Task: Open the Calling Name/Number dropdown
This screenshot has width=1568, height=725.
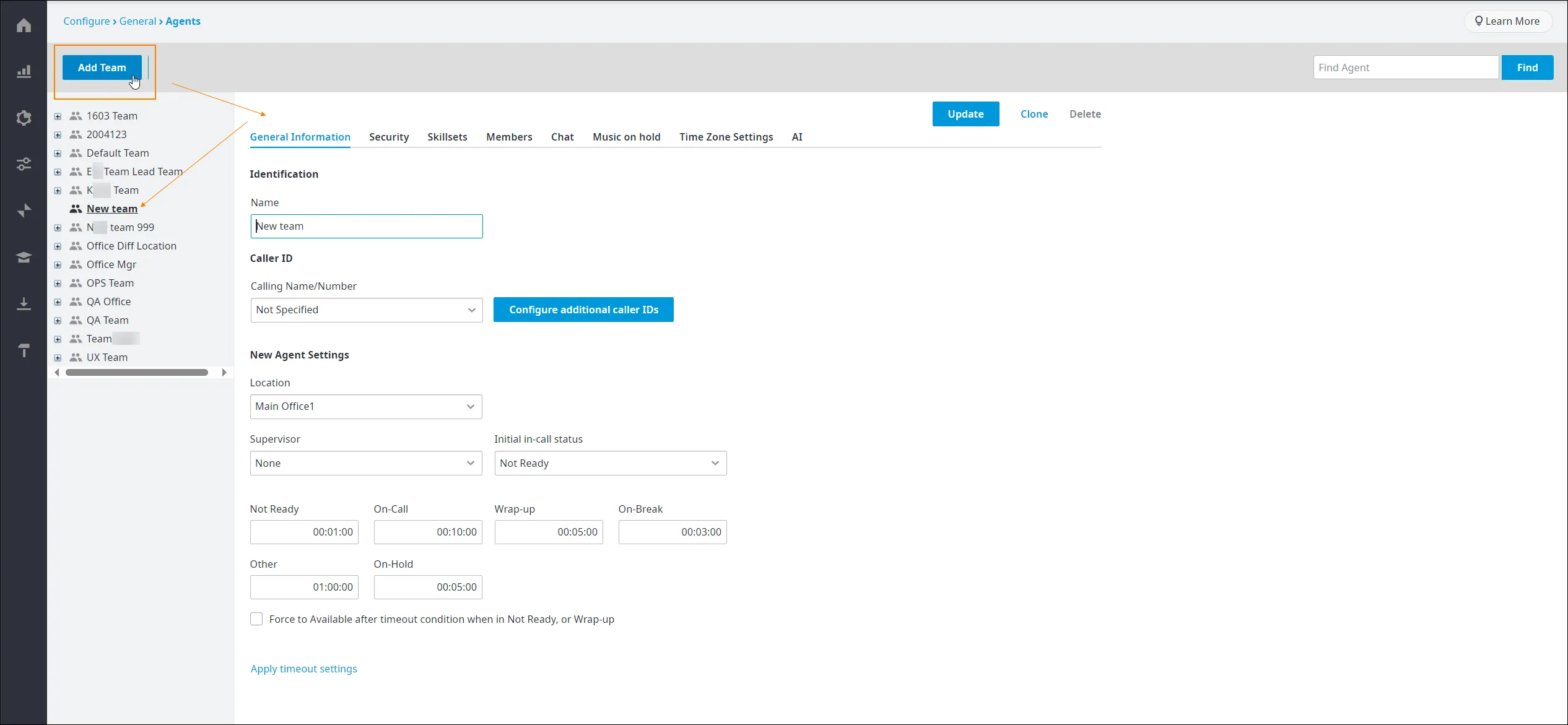Action: pos(367,310)
